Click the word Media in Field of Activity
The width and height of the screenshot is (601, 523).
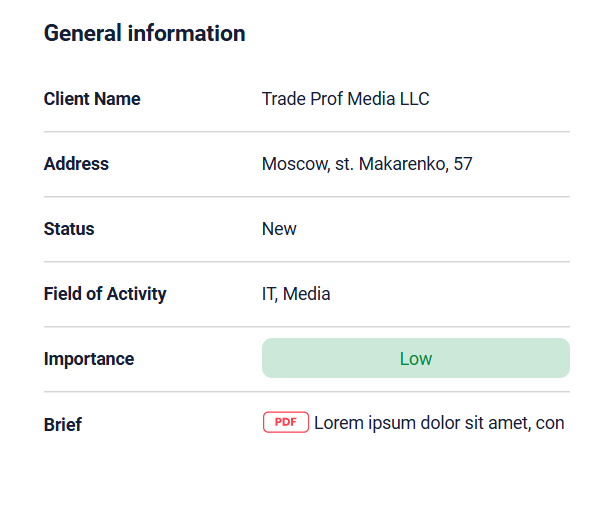pos(307,294)
